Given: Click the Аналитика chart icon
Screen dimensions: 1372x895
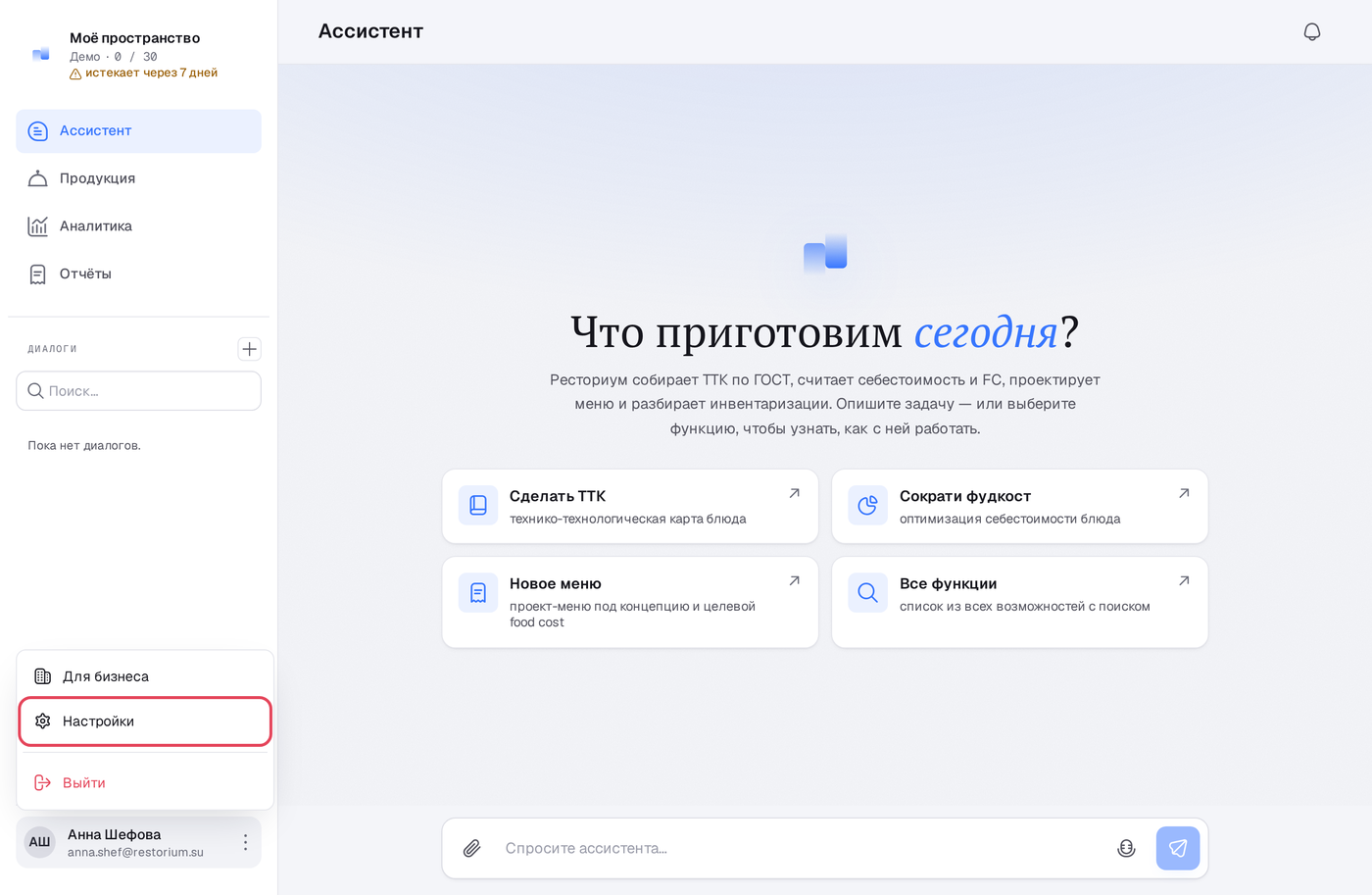Looking at the screenshot, I should click(x=38, y=226).
